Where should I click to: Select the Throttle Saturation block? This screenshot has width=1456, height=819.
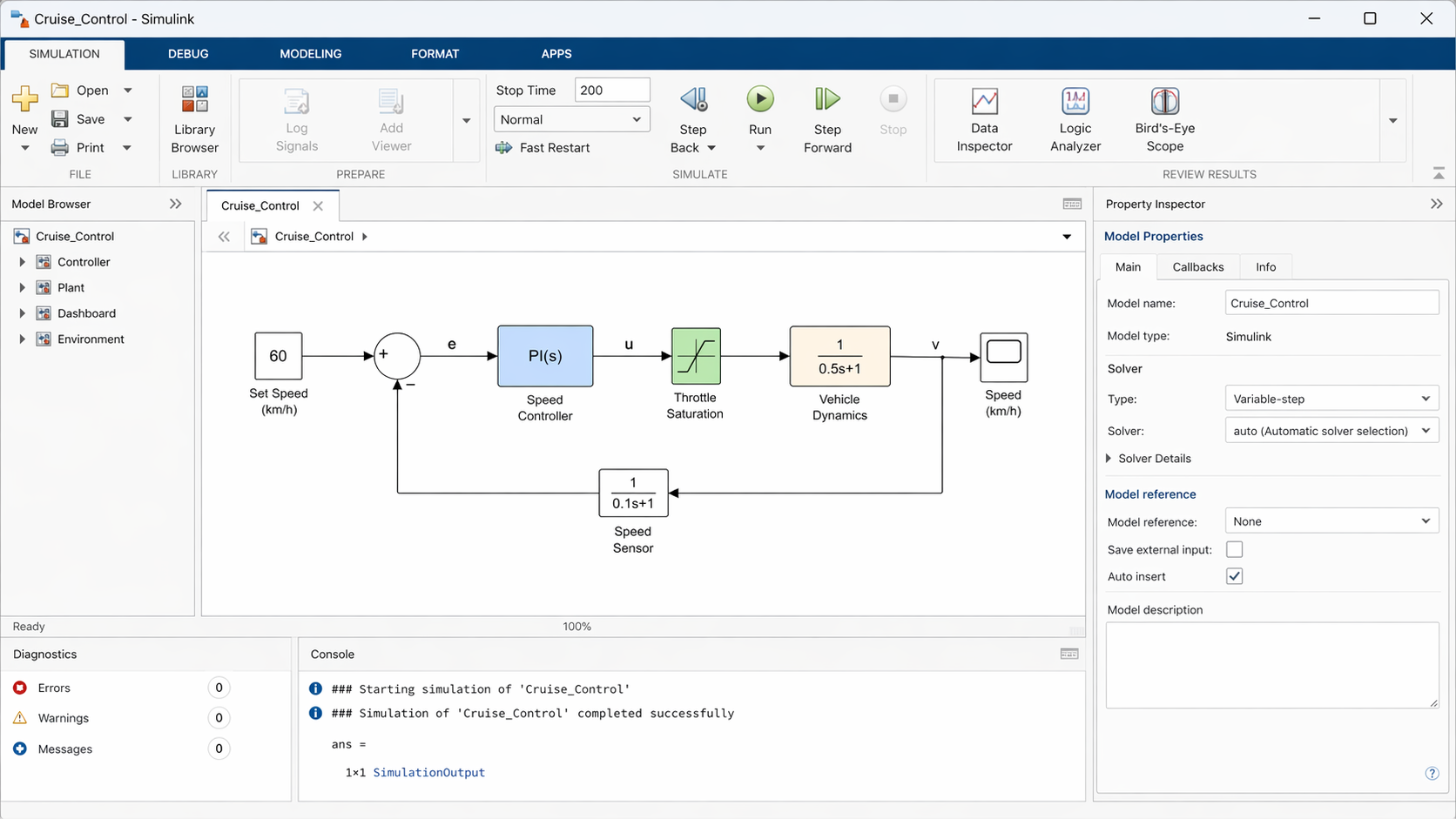[696, 356]
